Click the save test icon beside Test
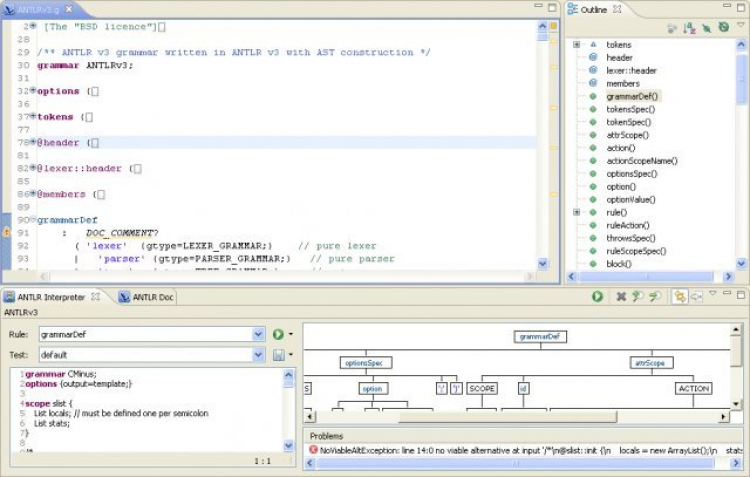Image resolution: width=750 pixels, height=477 pixels. coord(278,355)
